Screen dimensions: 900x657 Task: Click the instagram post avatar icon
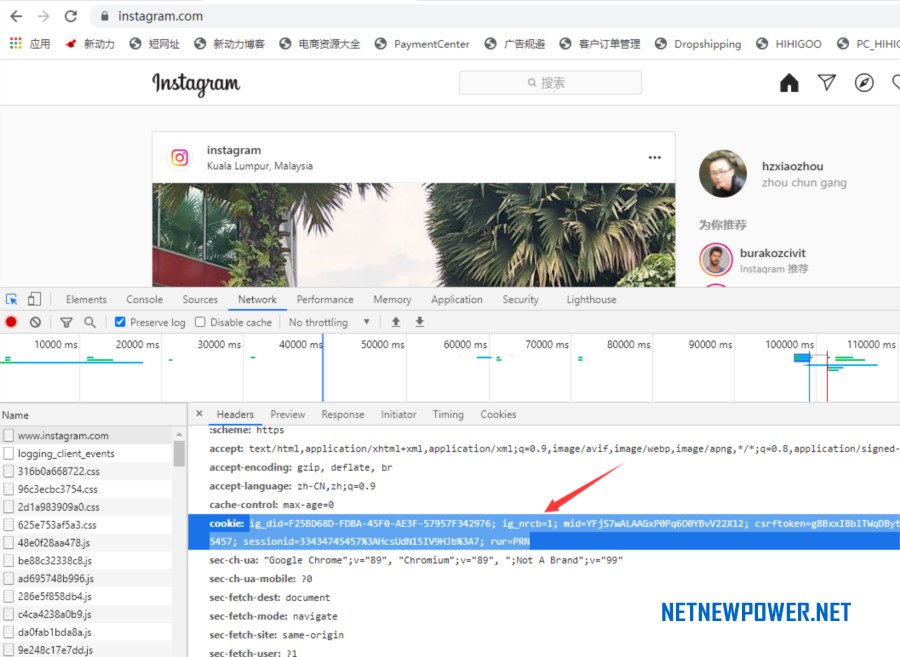click(x=180, y=157)
